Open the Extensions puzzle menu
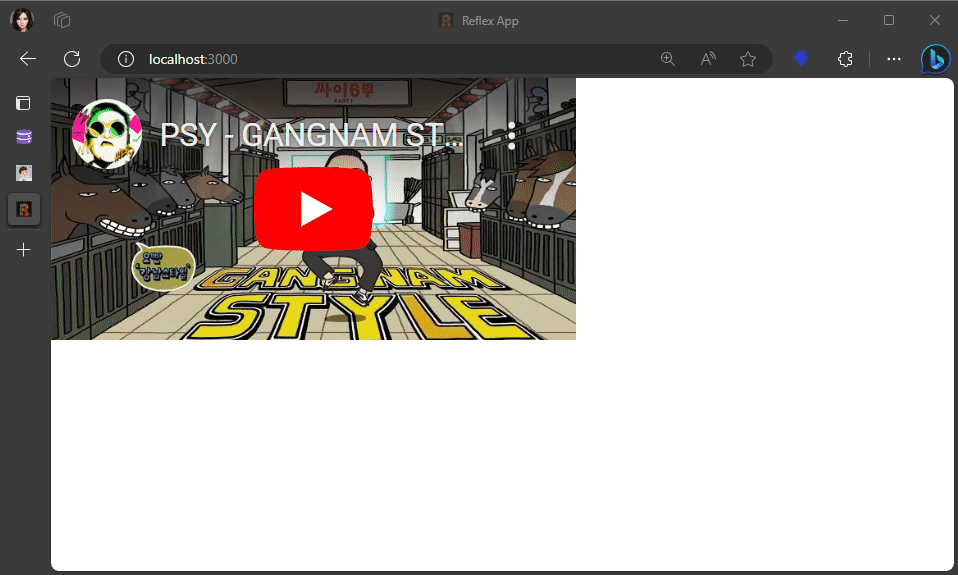Viewport: 958px width, 575px height. (x=846, y=59)
